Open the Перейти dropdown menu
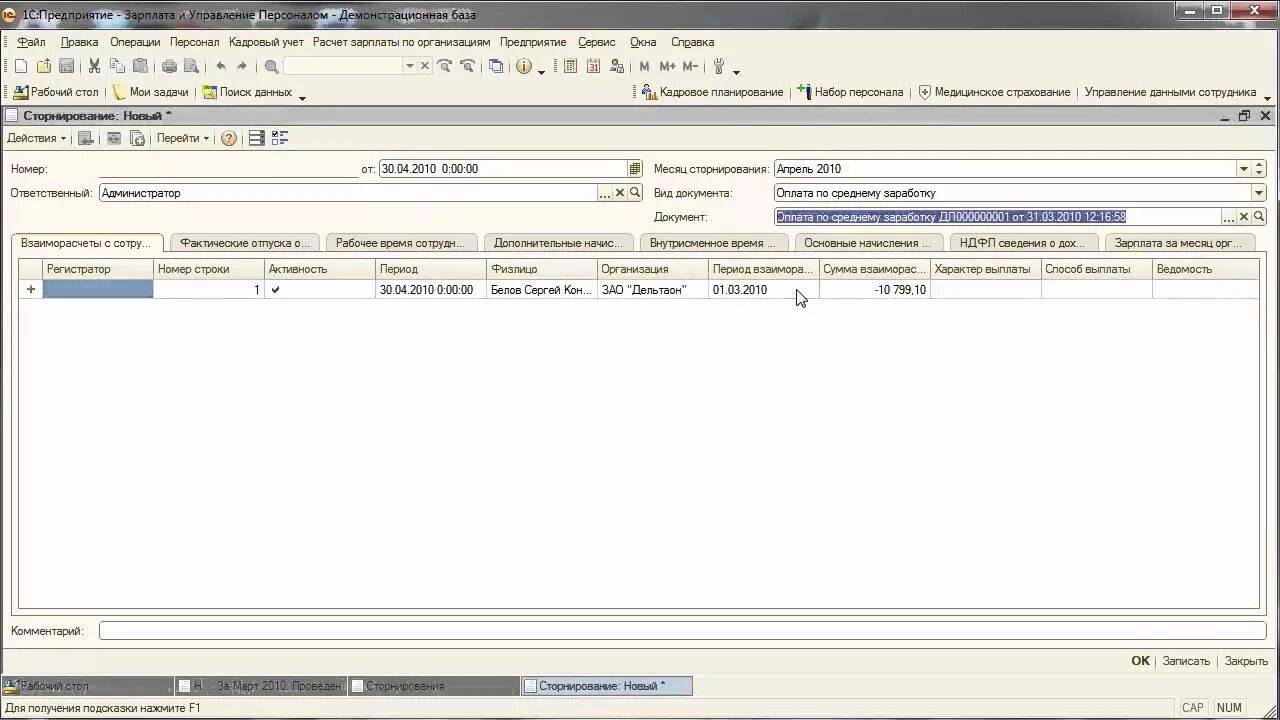 click(x=183, y=138)
